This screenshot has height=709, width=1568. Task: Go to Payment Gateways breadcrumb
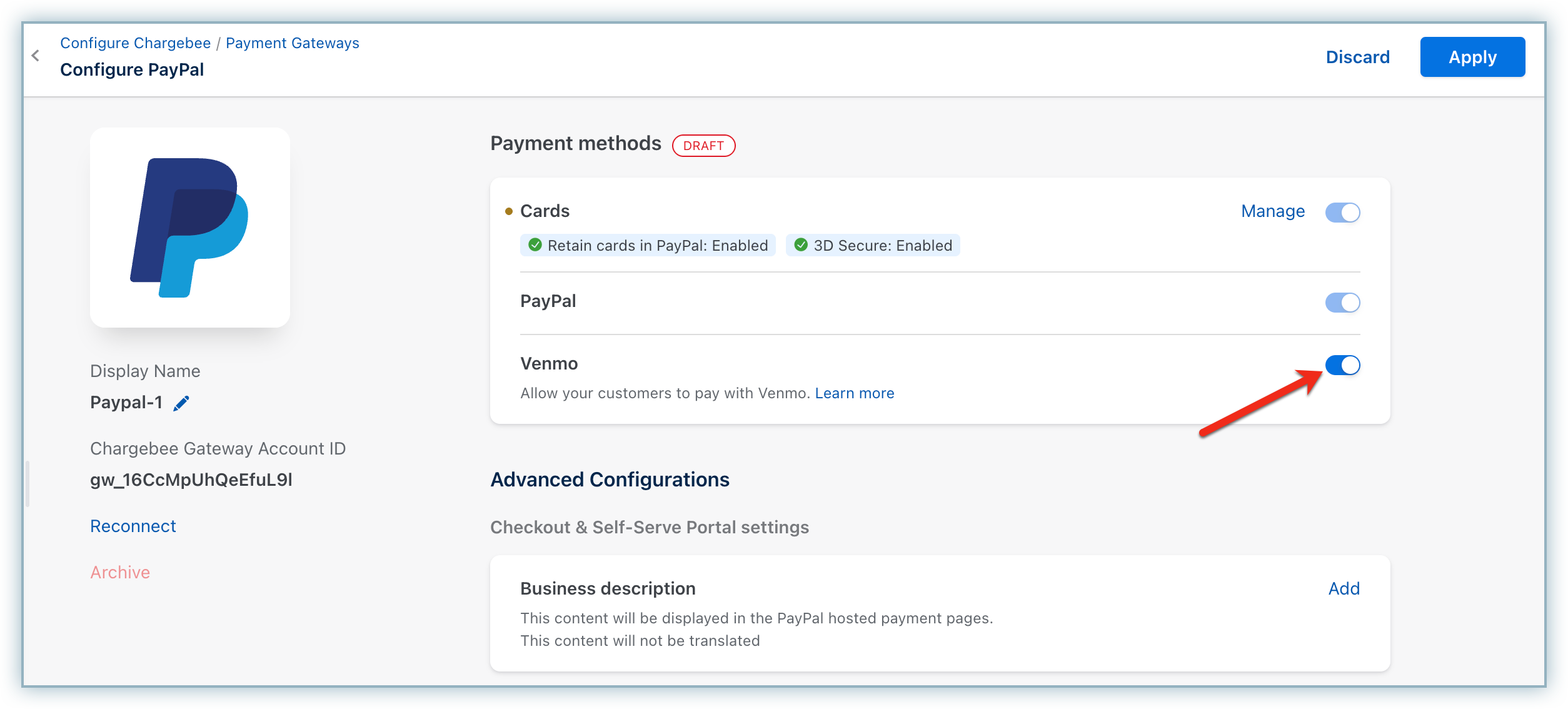pos(292,43)
